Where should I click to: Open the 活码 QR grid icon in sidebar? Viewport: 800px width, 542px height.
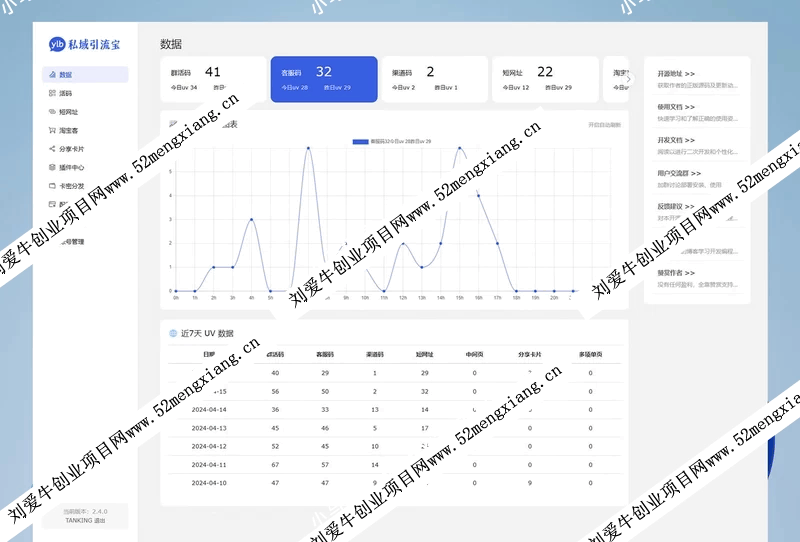[52, 93]
